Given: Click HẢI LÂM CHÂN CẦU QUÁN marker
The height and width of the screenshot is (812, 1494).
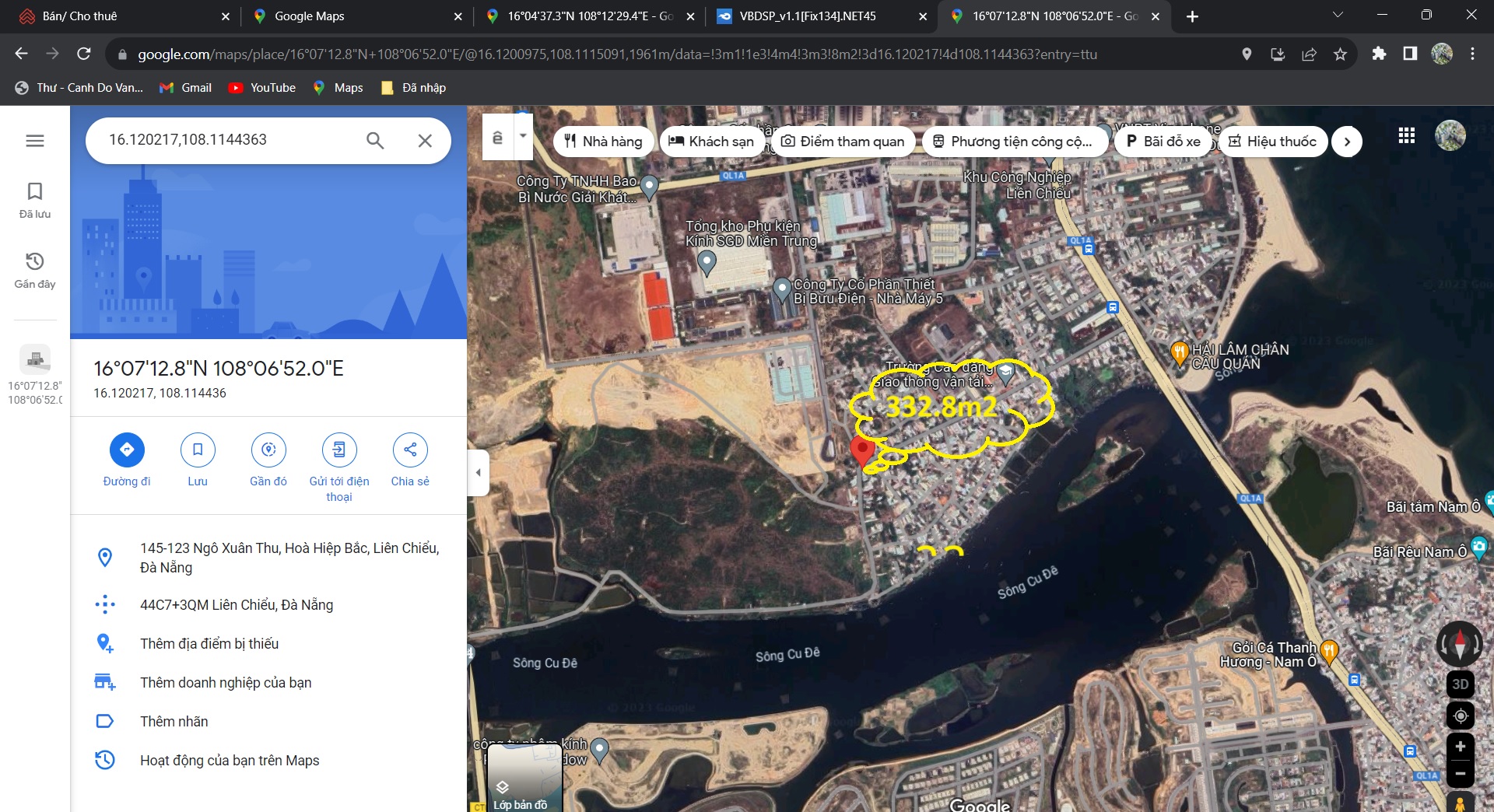Looking at the screenshot, I should pyautogui.click(x=1179, y=354).
